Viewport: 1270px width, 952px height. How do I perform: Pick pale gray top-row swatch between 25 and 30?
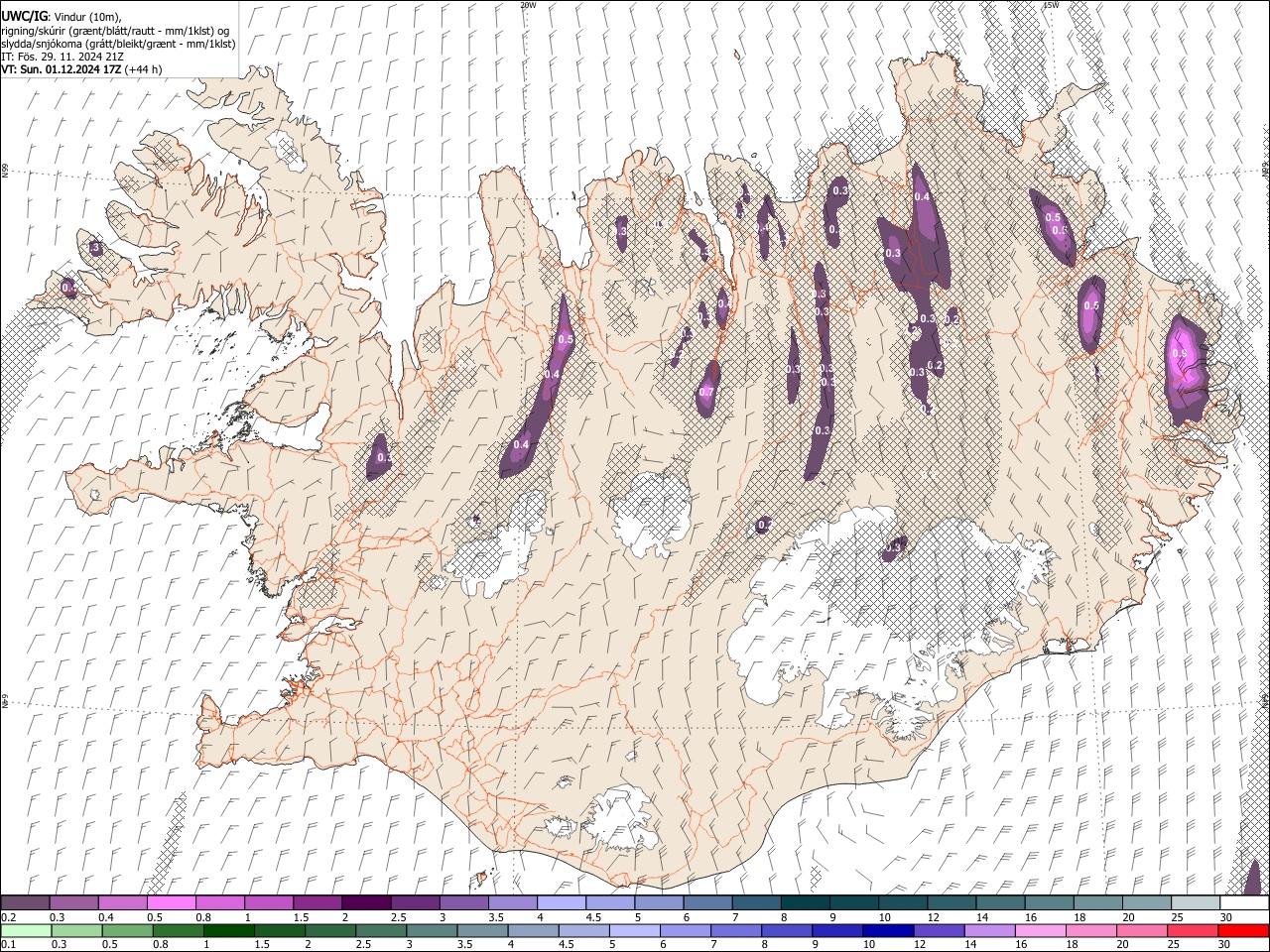coord(1196,903)
